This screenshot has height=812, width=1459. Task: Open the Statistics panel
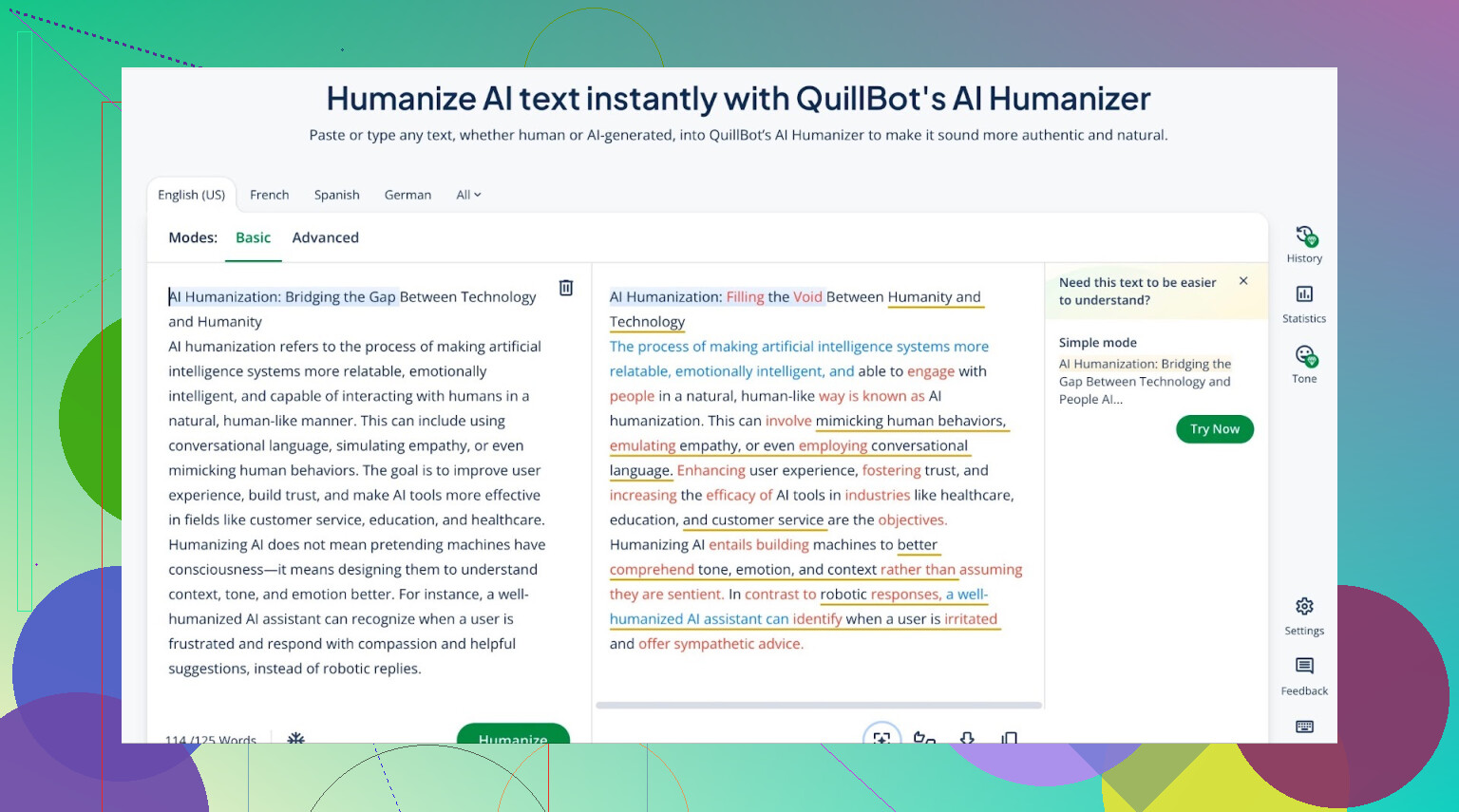click(1304, 304)
